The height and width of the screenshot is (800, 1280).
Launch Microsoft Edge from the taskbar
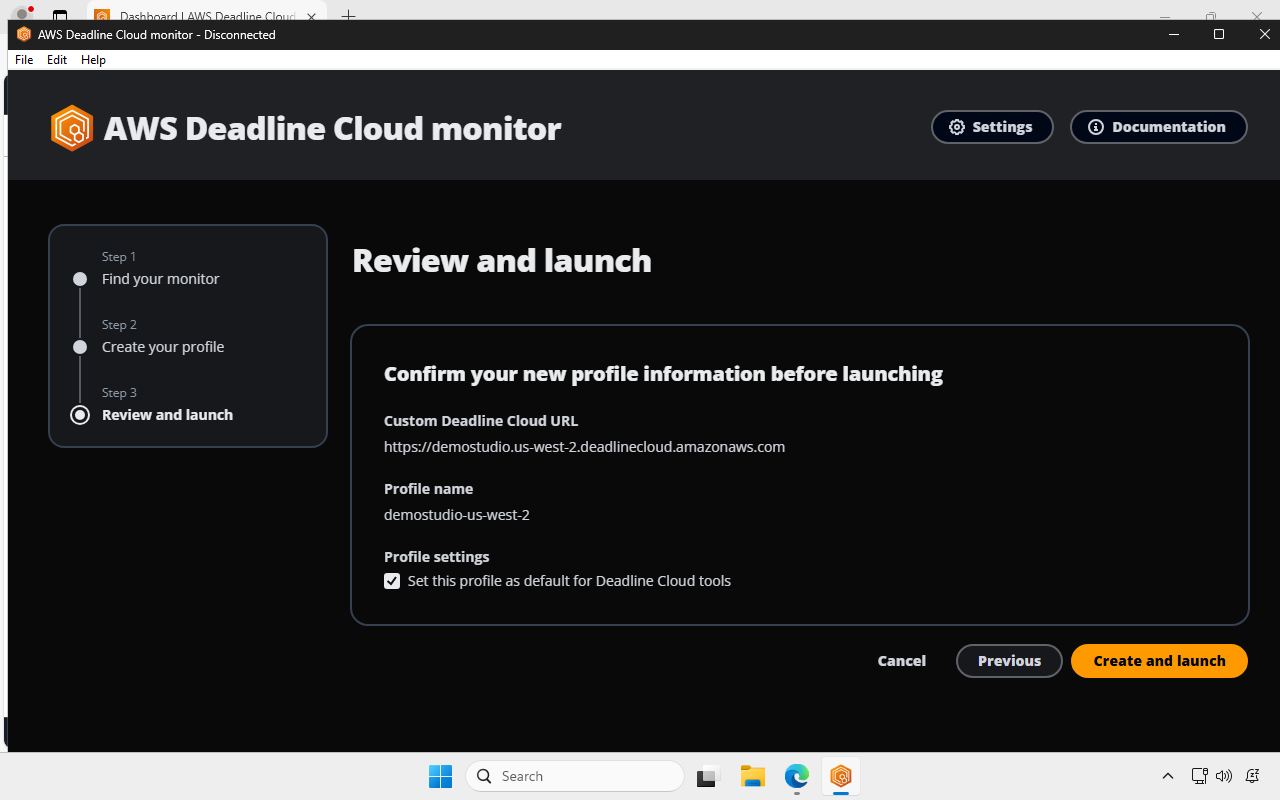coord(796,776)
